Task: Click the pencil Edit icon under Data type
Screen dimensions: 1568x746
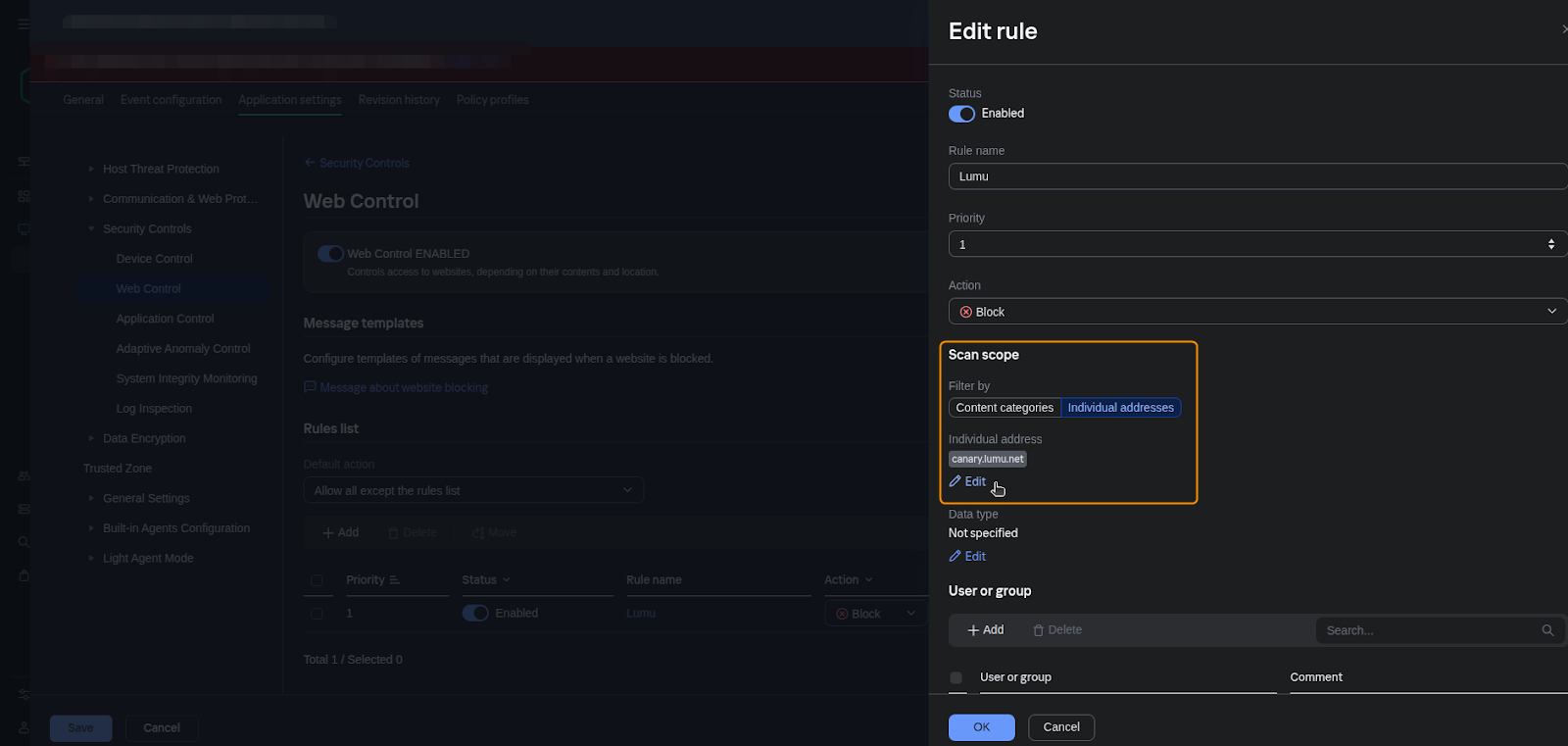Action: (x=955, y=556)
